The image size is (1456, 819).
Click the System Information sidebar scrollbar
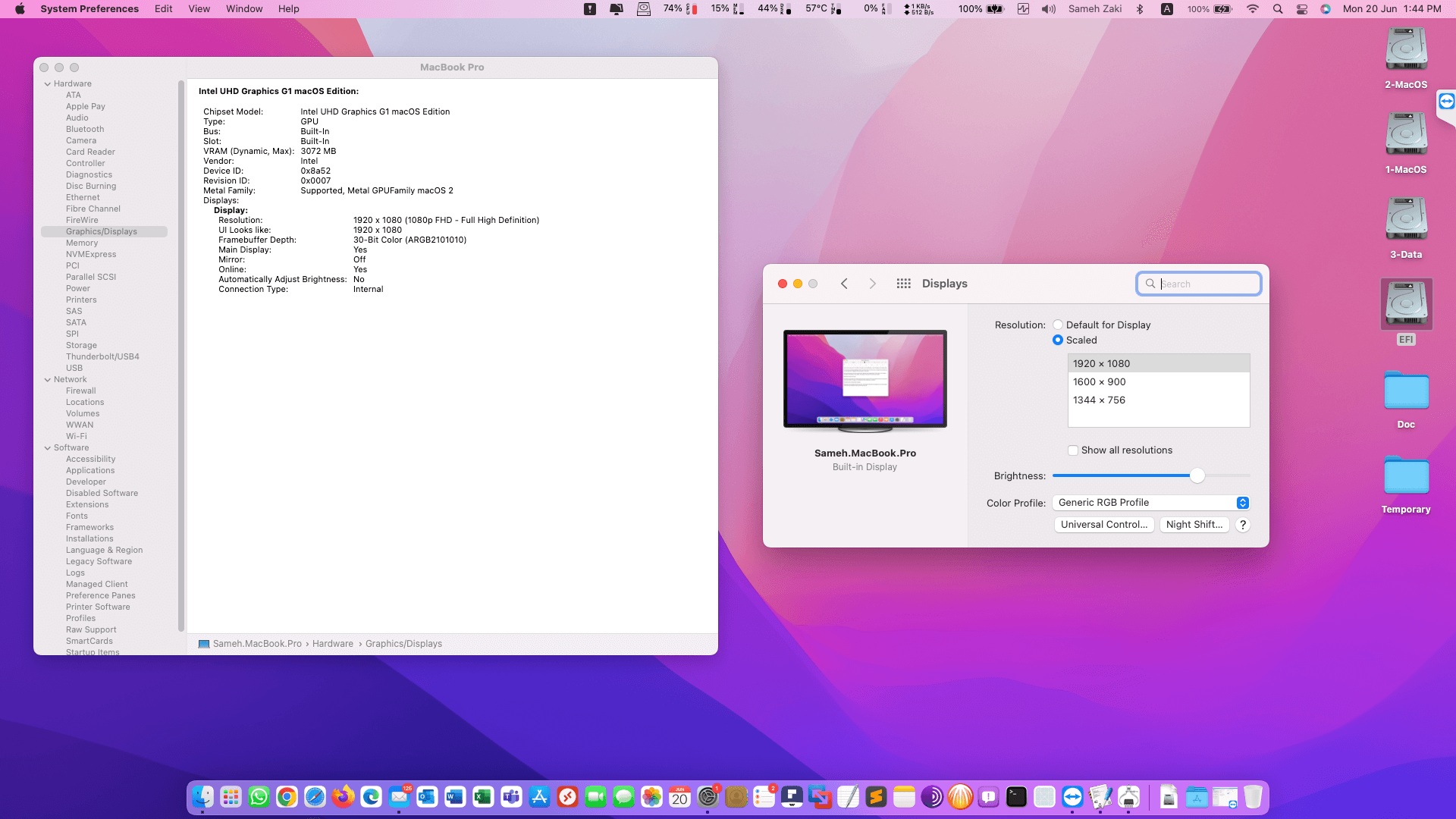pyautogui.click(x=181, y=356)
